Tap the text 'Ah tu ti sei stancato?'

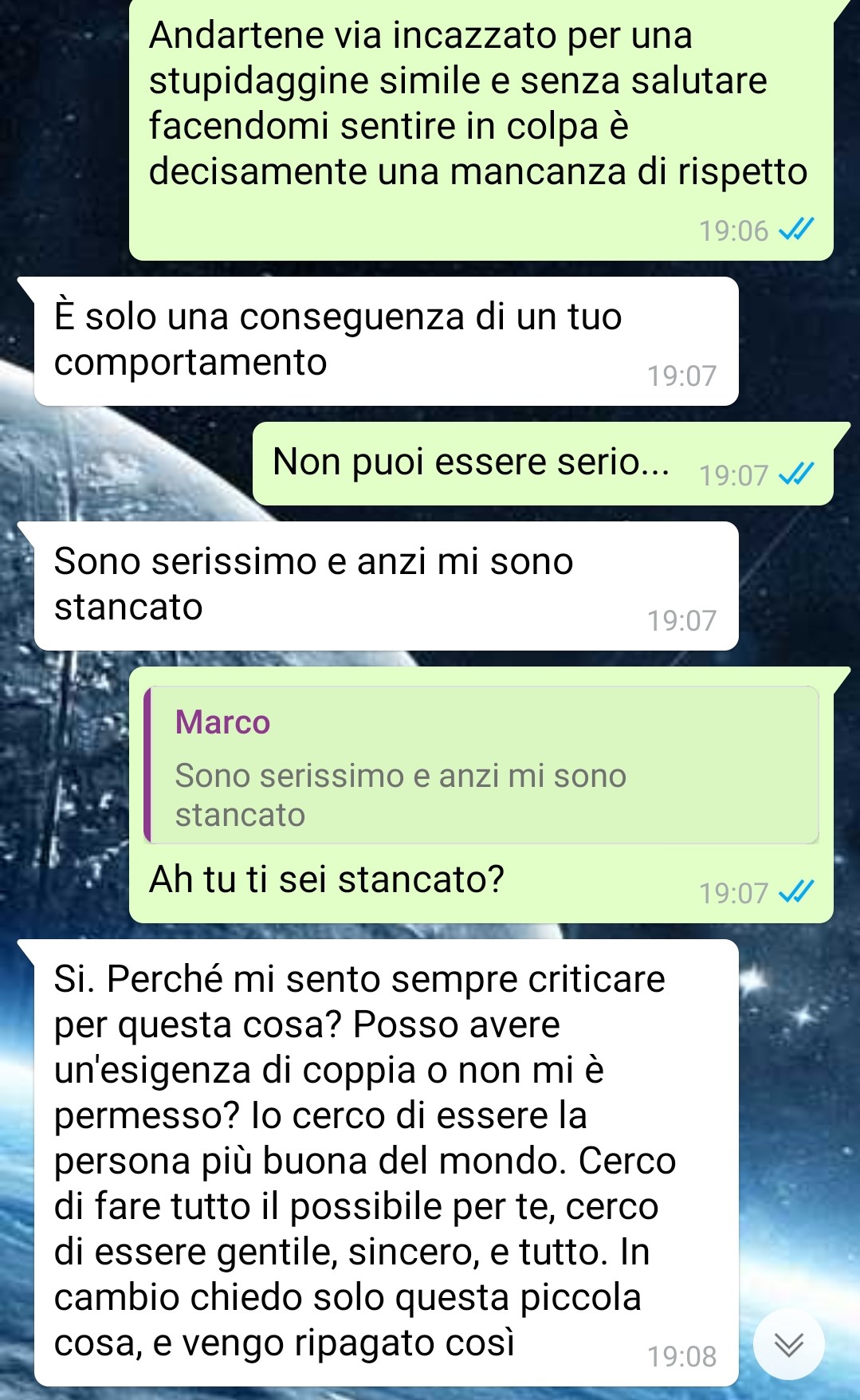[x=327, y=879]
